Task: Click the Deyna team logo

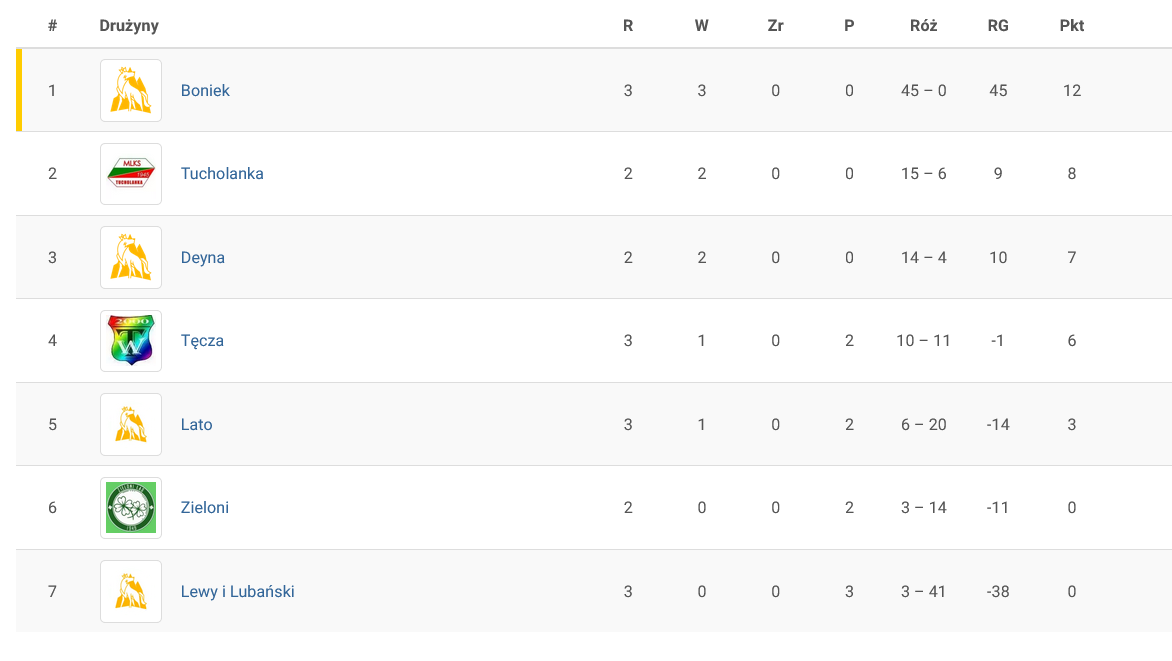Action: [x=131, y=257]
